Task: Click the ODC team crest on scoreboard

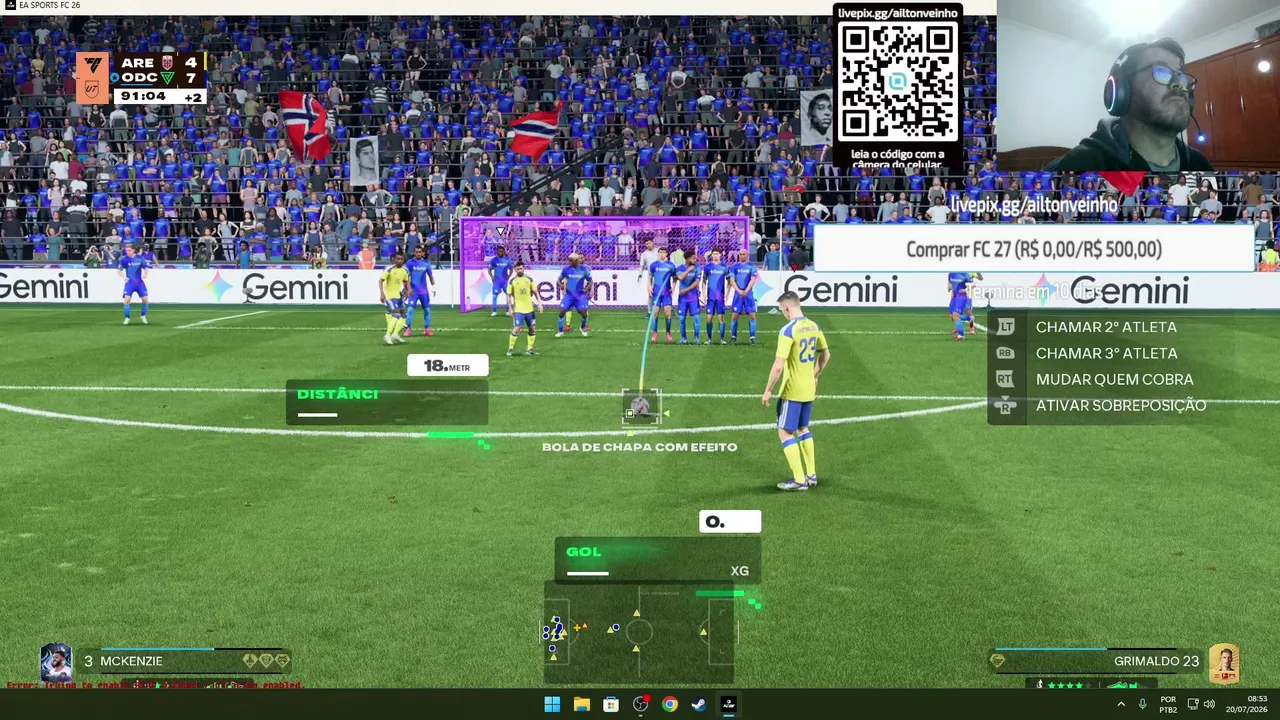Action: point(167,78)
